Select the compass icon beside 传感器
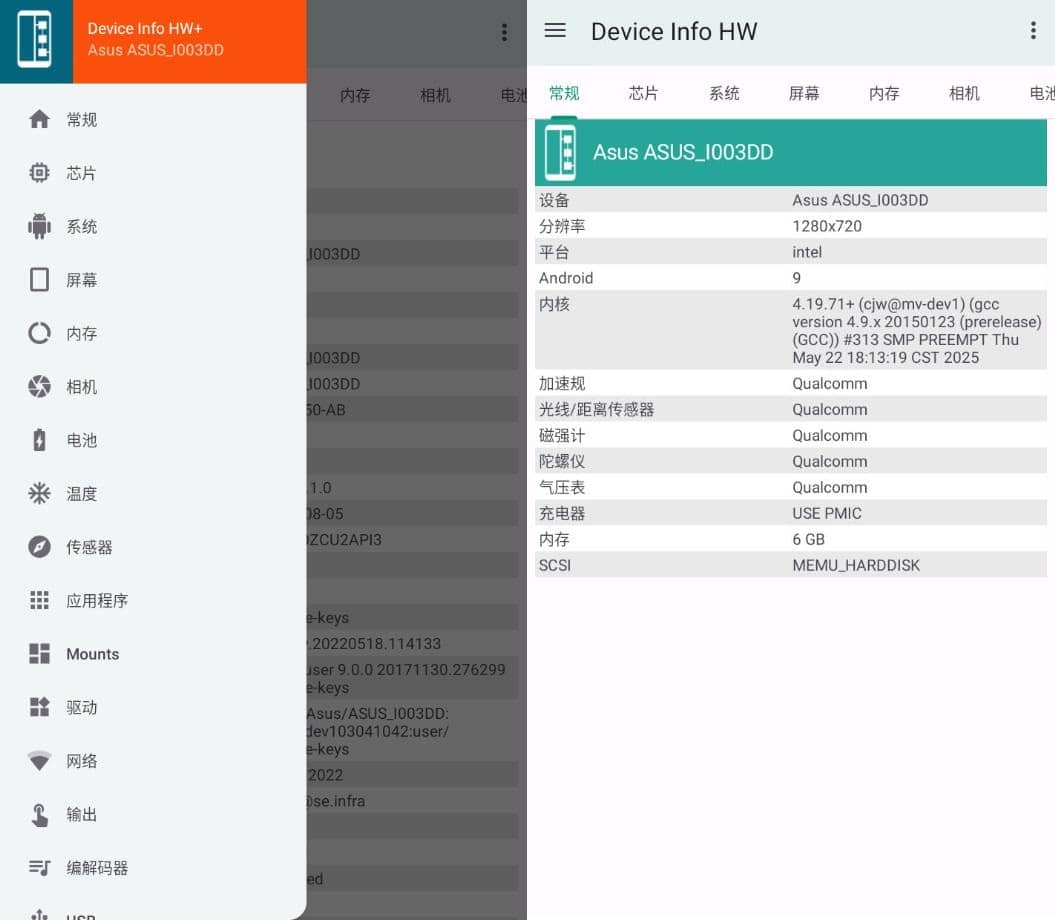The image size is (1055, 920). pos(39,547)
